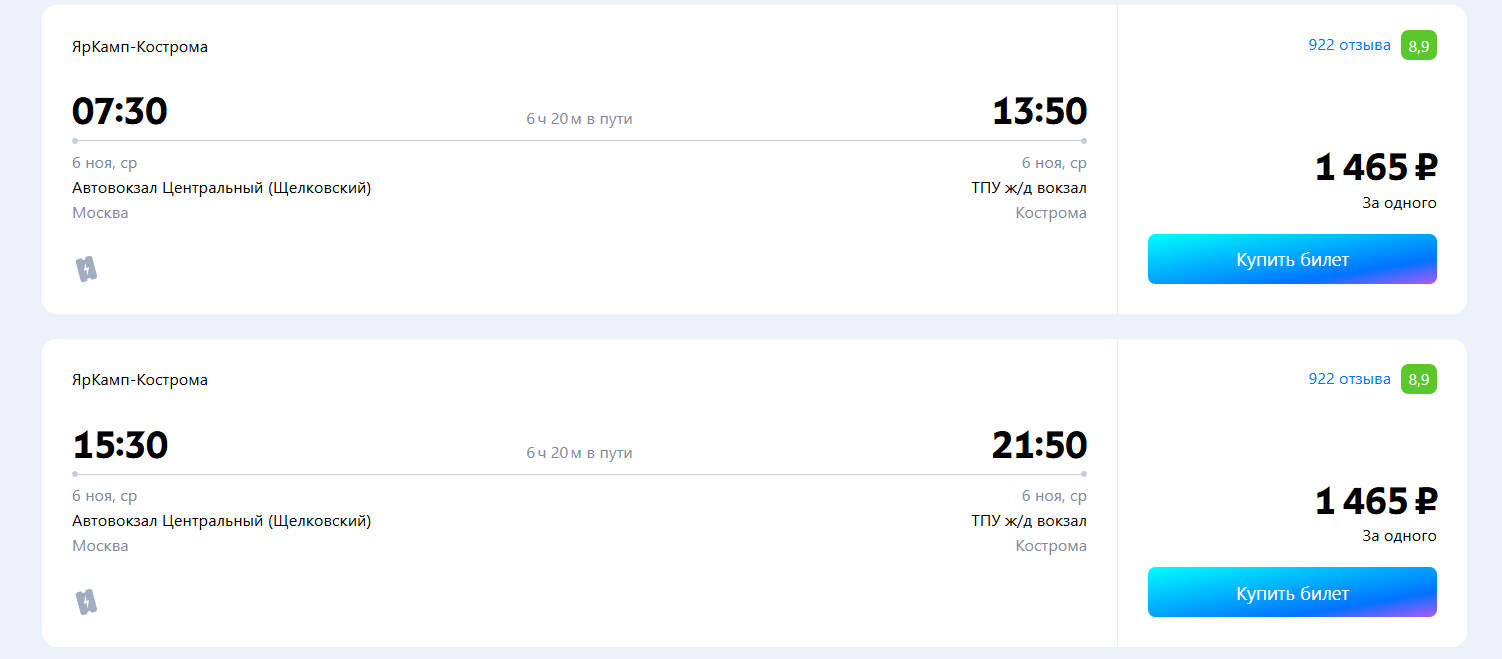1502x659 pixels.
Task: Click first card's Автовокзал Центральный departure station
Action: tap(221, 188)
